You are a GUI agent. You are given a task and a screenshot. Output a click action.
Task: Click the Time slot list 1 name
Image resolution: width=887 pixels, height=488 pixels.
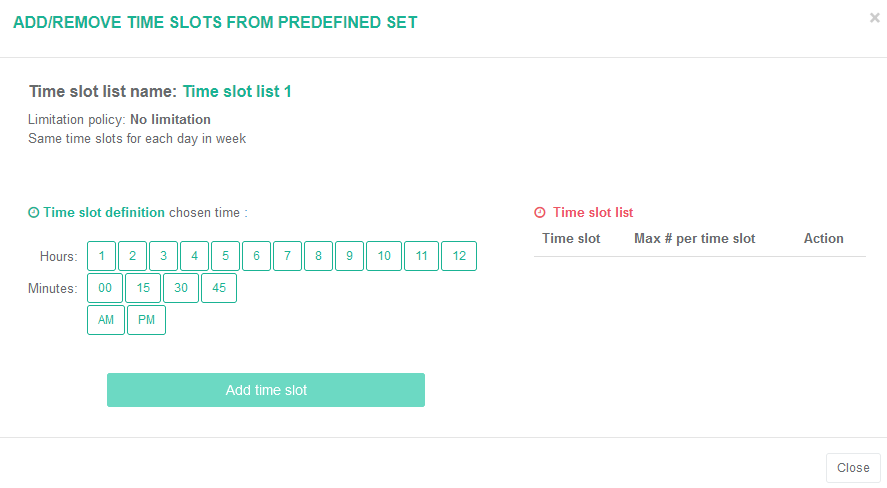coord(237,92)
